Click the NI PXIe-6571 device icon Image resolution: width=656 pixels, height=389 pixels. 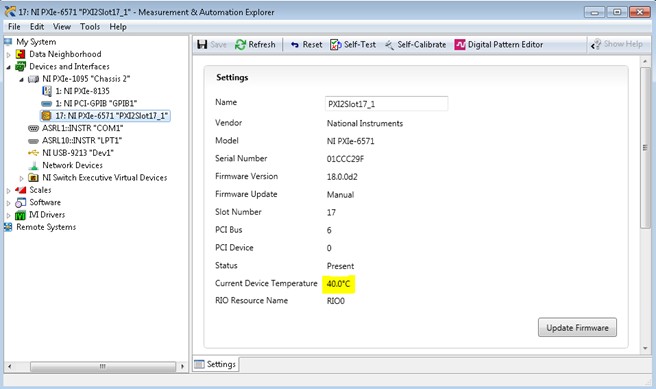pos(46,115)
